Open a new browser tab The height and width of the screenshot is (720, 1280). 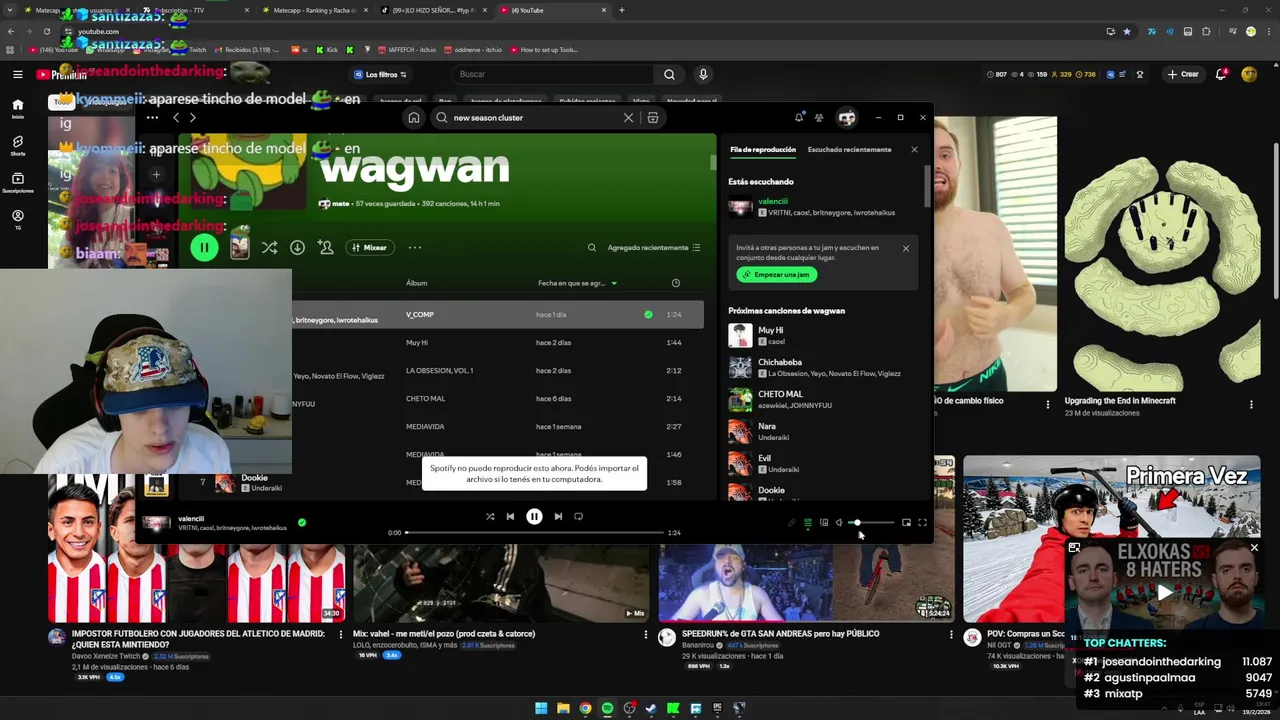pos(621,10)
